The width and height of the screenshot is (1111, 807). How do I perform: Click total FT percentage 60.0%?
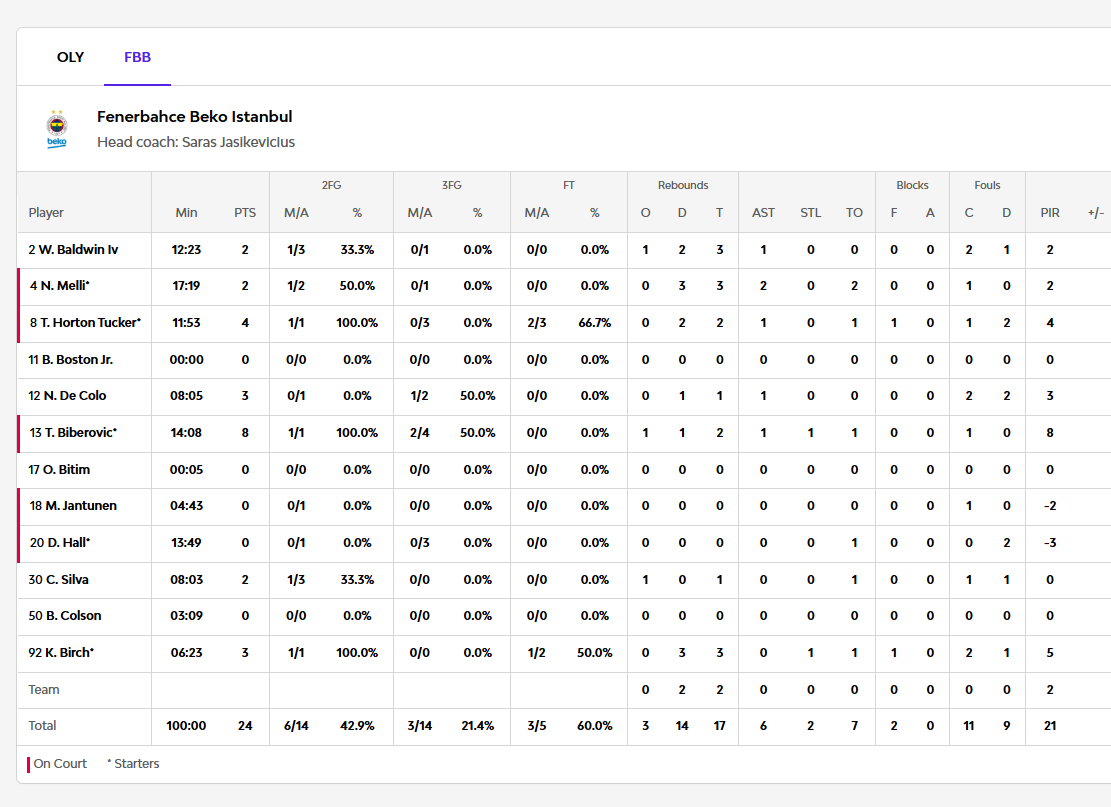click(594, 726)
